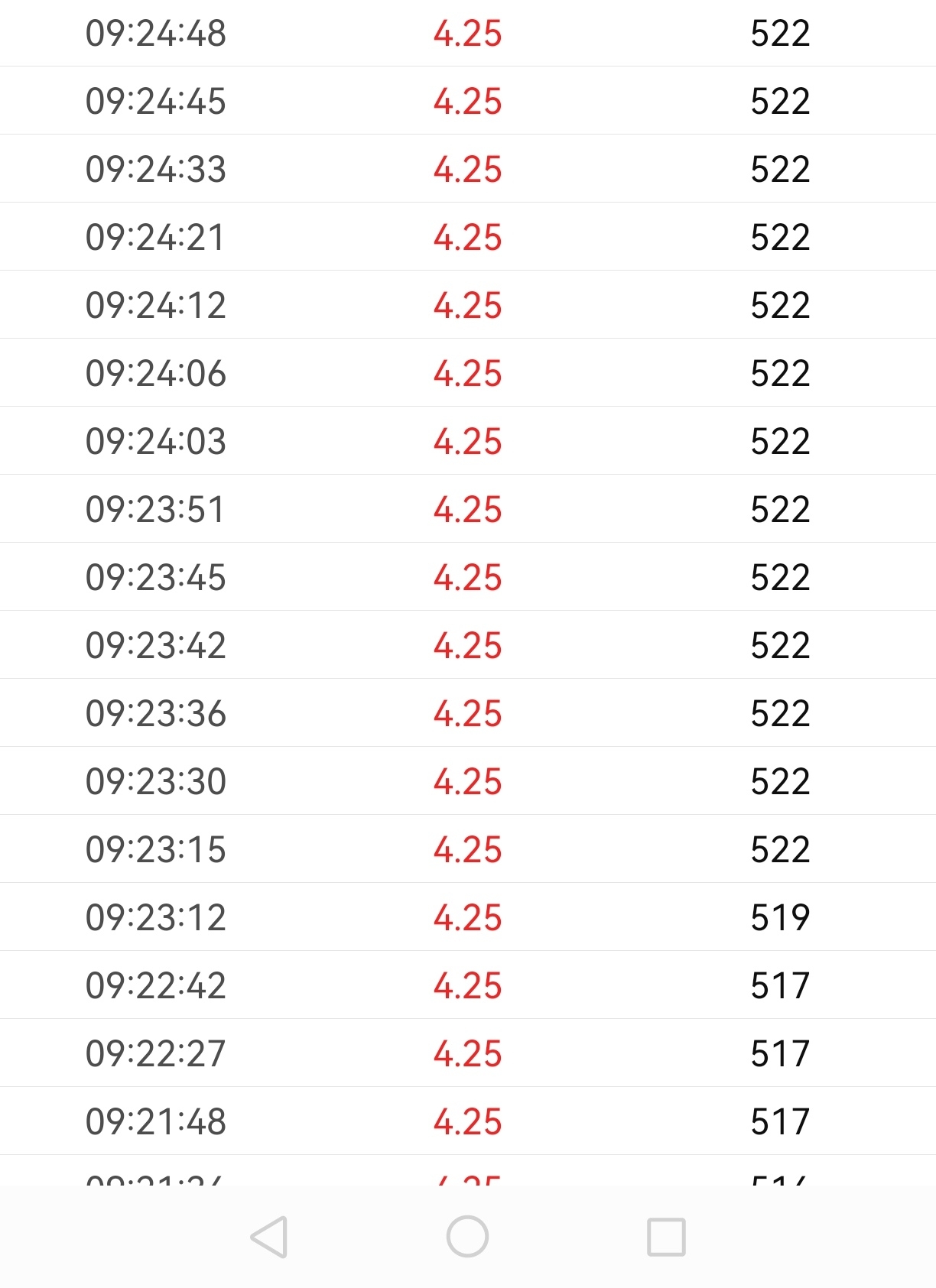This screenshot has width=936, height=1288.
Task: Select the 09:21:48 trade row
Action: [x=468, y=1121]
